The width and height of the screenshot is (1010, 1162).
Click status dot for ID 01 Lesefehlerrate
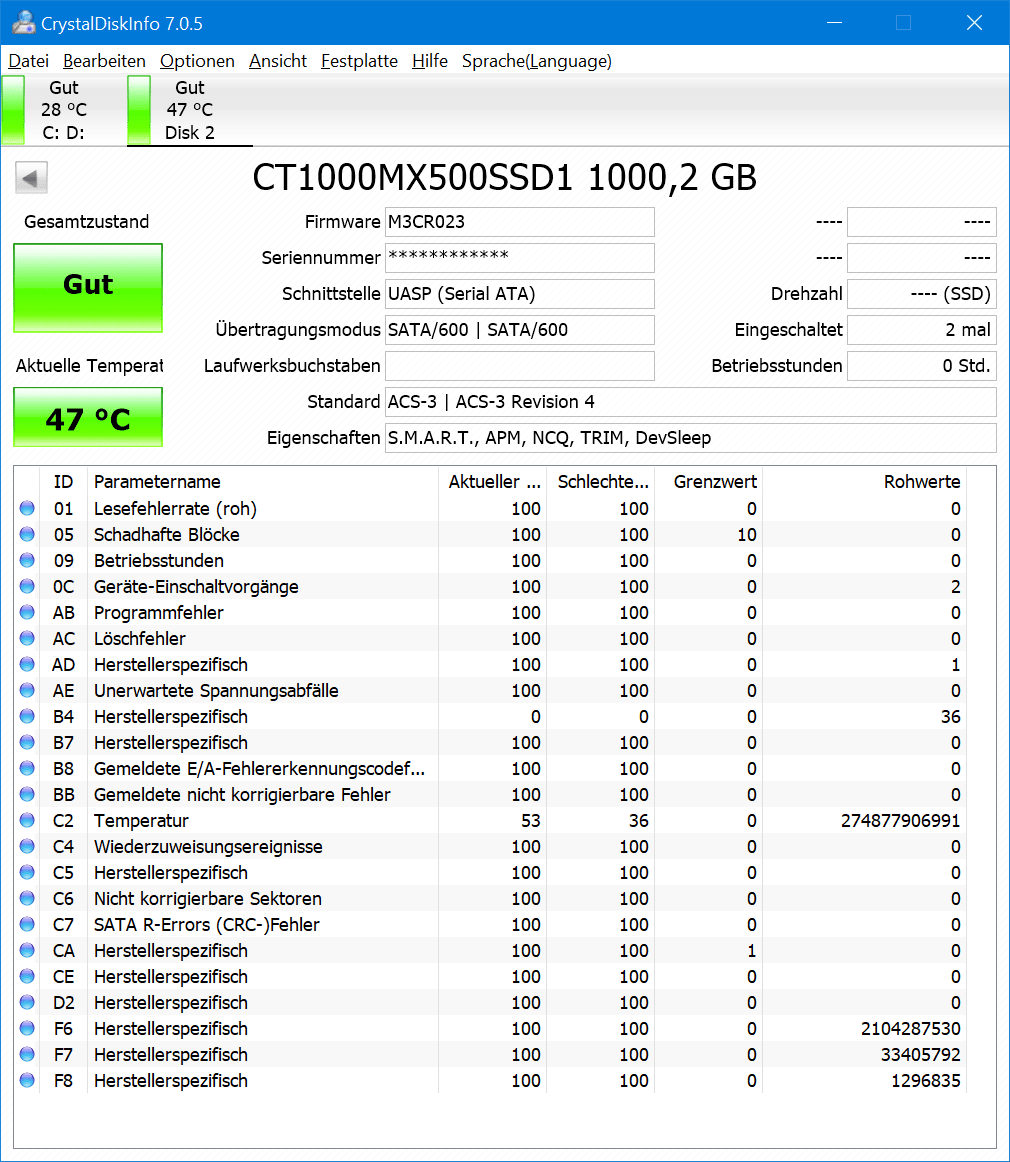tap(27, 508)
